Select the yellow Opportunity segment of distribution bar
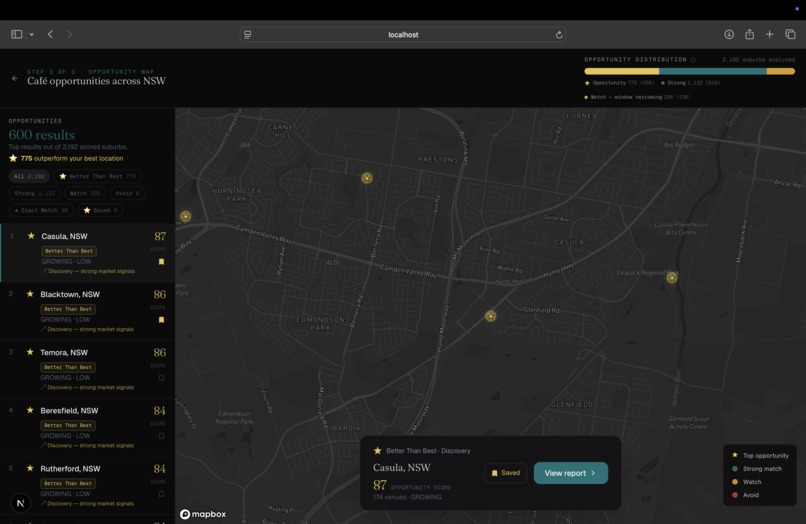Screen dimensions: 806x524 [x=621, y=71]
